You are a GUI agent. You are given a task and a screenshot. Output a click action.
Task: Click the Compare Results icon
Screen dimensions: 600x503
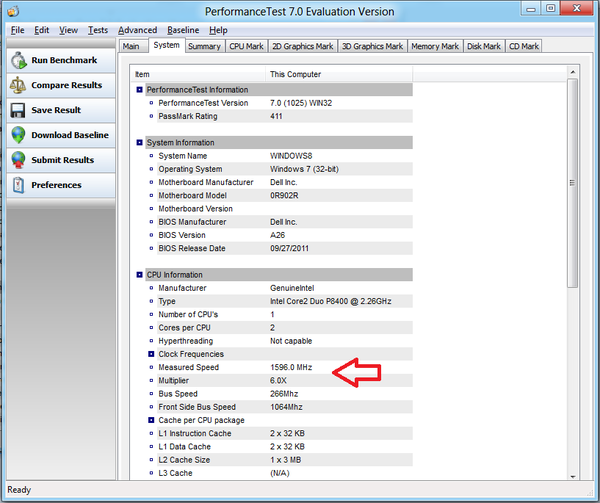coord(19,86)
